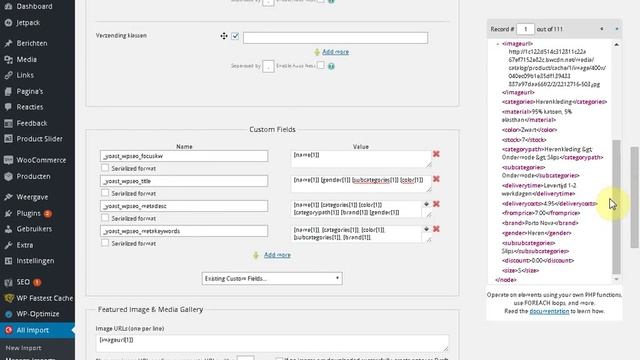Image resolution: width=640 pixels, height=360 pixels.
Task: Click the help icon next to Enable Auto Nest
Action: tap(331, 66)
